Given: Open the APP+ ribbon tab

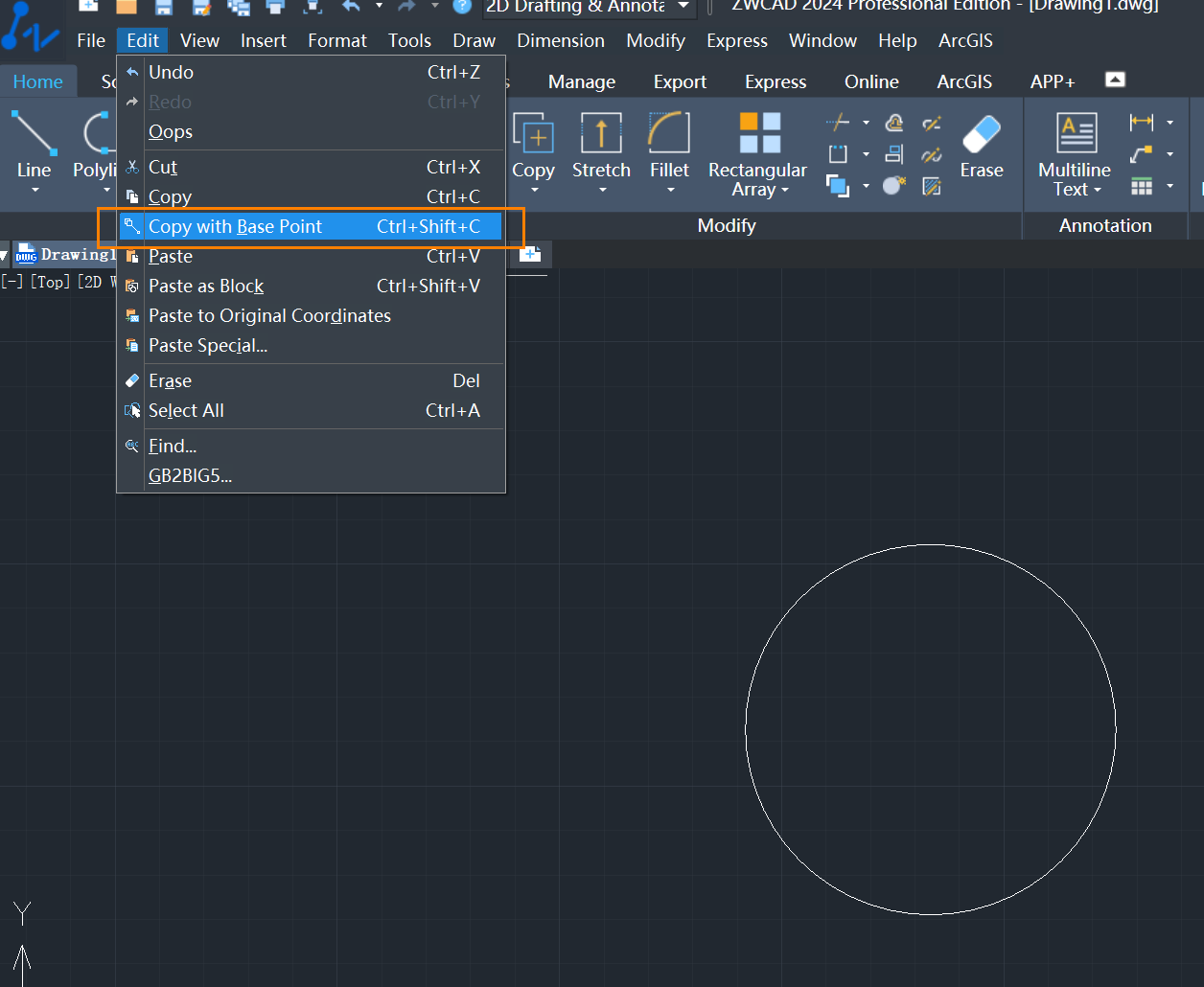Looking at the screenshot, I should click(x=1053, y=81).
